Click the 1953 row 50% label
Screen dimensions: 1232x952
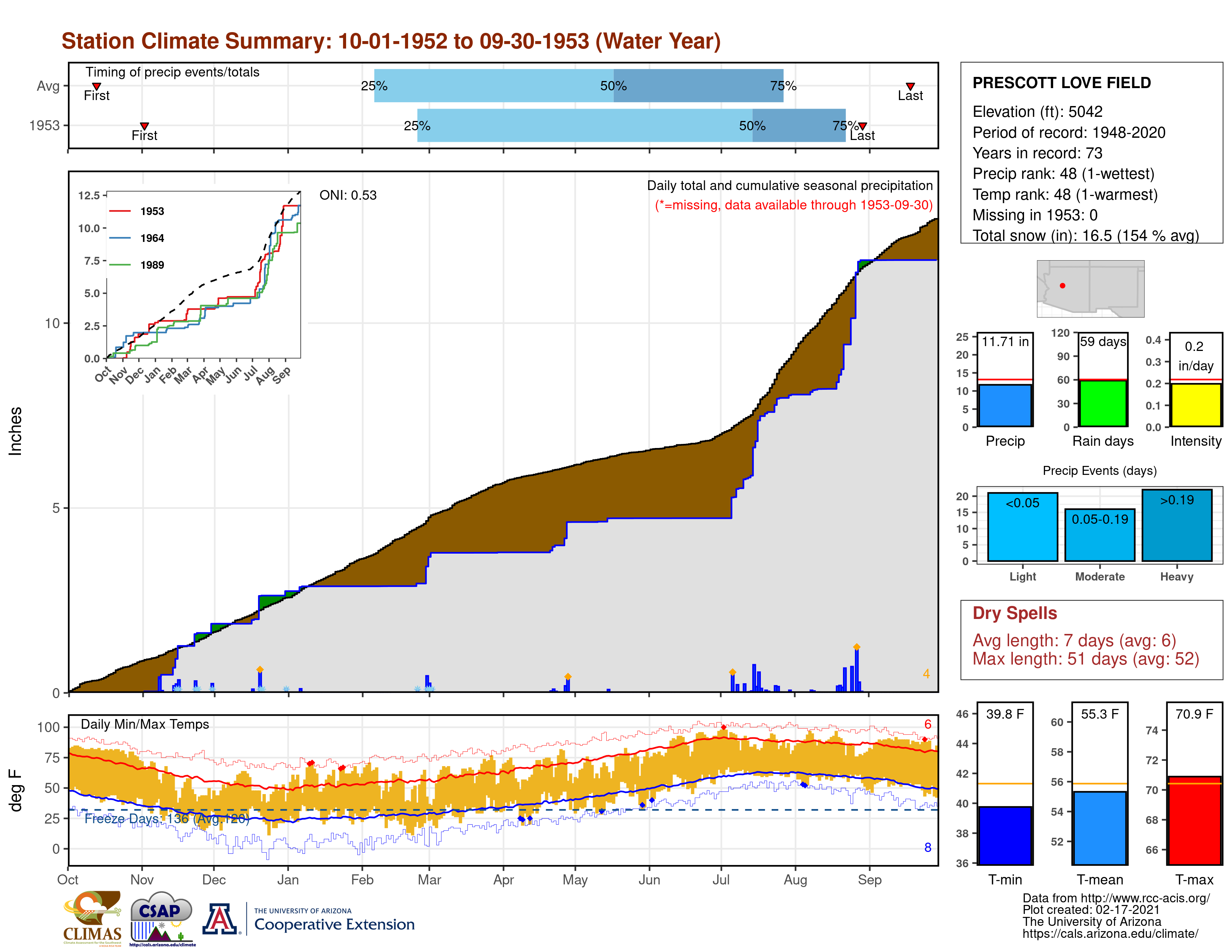pyautogui.click(x=752, y=126)
